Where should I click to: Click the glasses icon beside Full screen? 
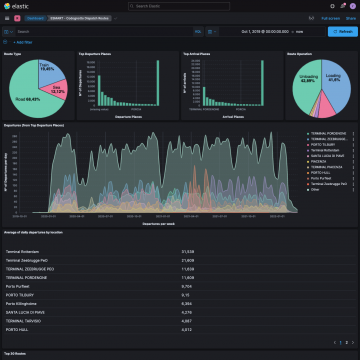coord(311,18)
